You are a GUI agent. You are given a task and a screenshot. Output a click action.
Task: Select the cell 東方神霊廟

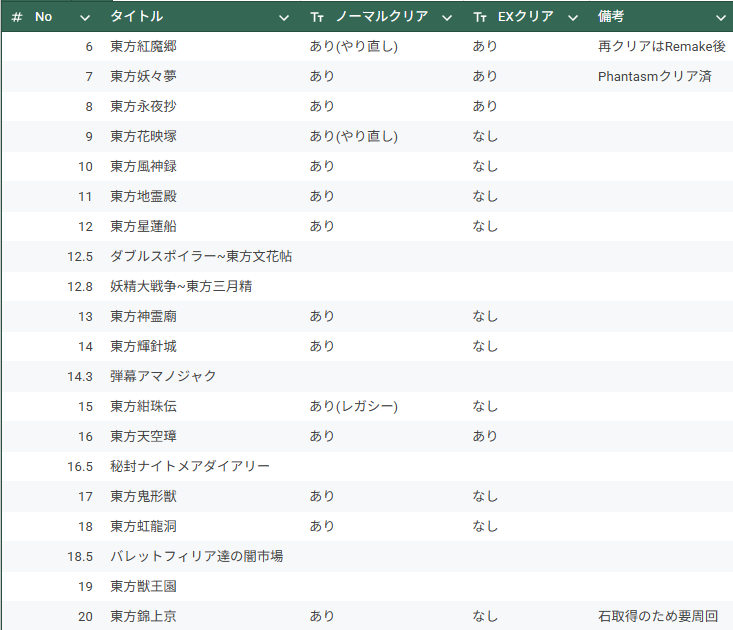click(144, 316)
